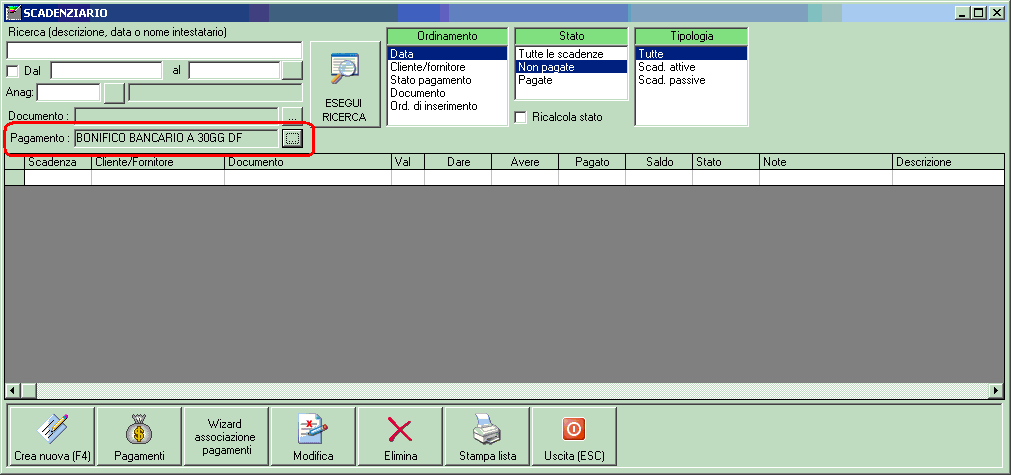
Task: Click the Pagamento field BONIFICO BANCARIO
Action: [x=177, y=138]
